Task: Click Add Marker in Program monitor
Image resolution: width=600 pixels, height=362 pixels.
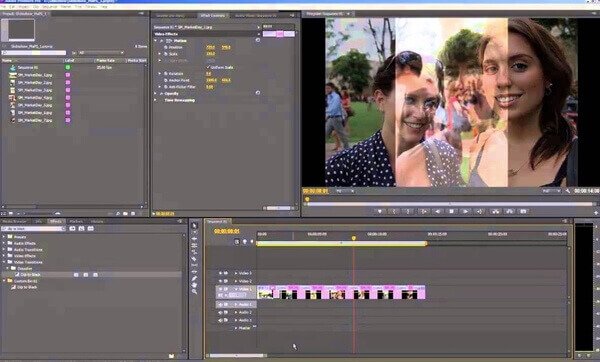Action: coord(380,211)
